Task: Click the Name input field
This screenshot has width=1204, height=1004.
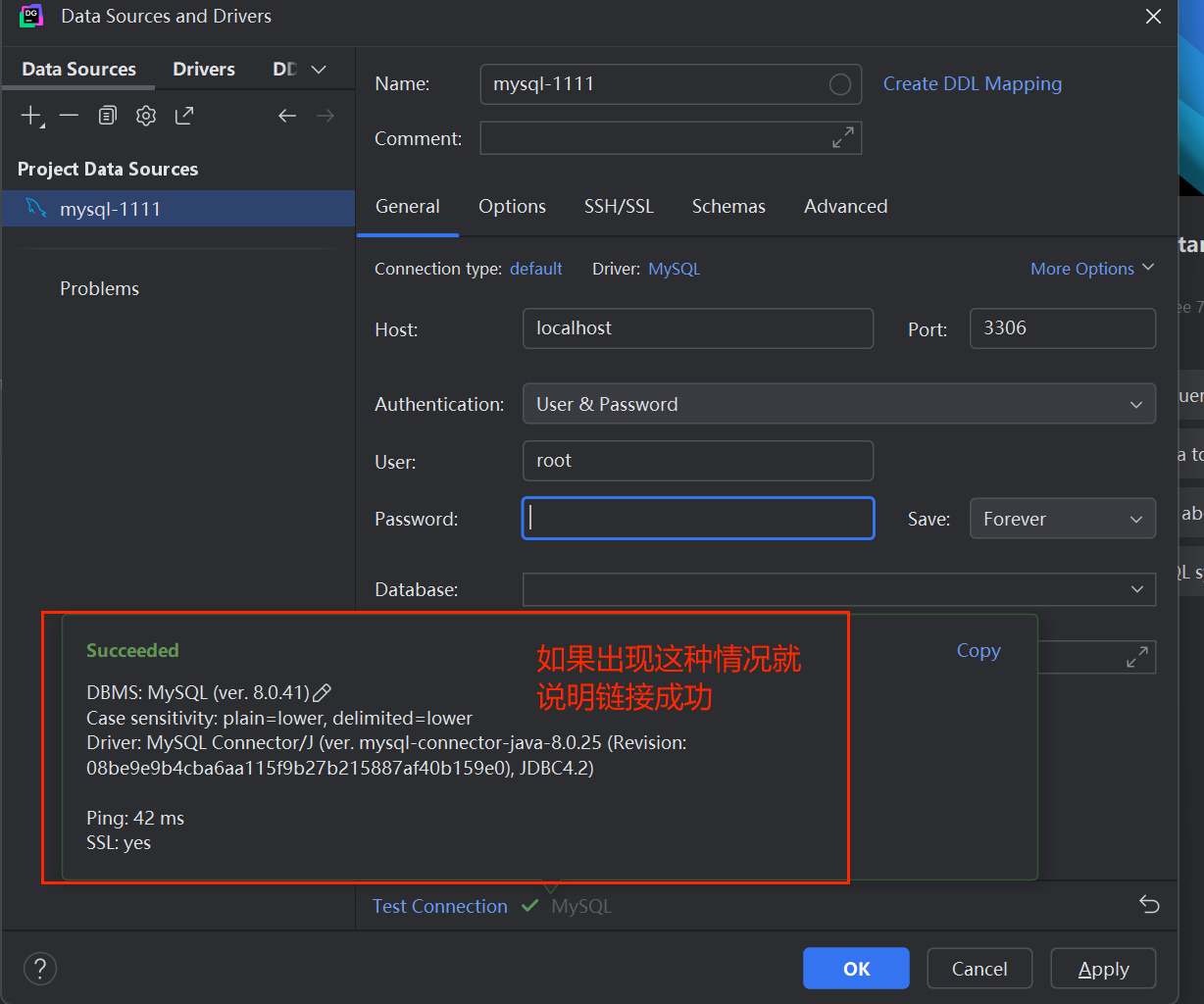Action: point(671,84)
